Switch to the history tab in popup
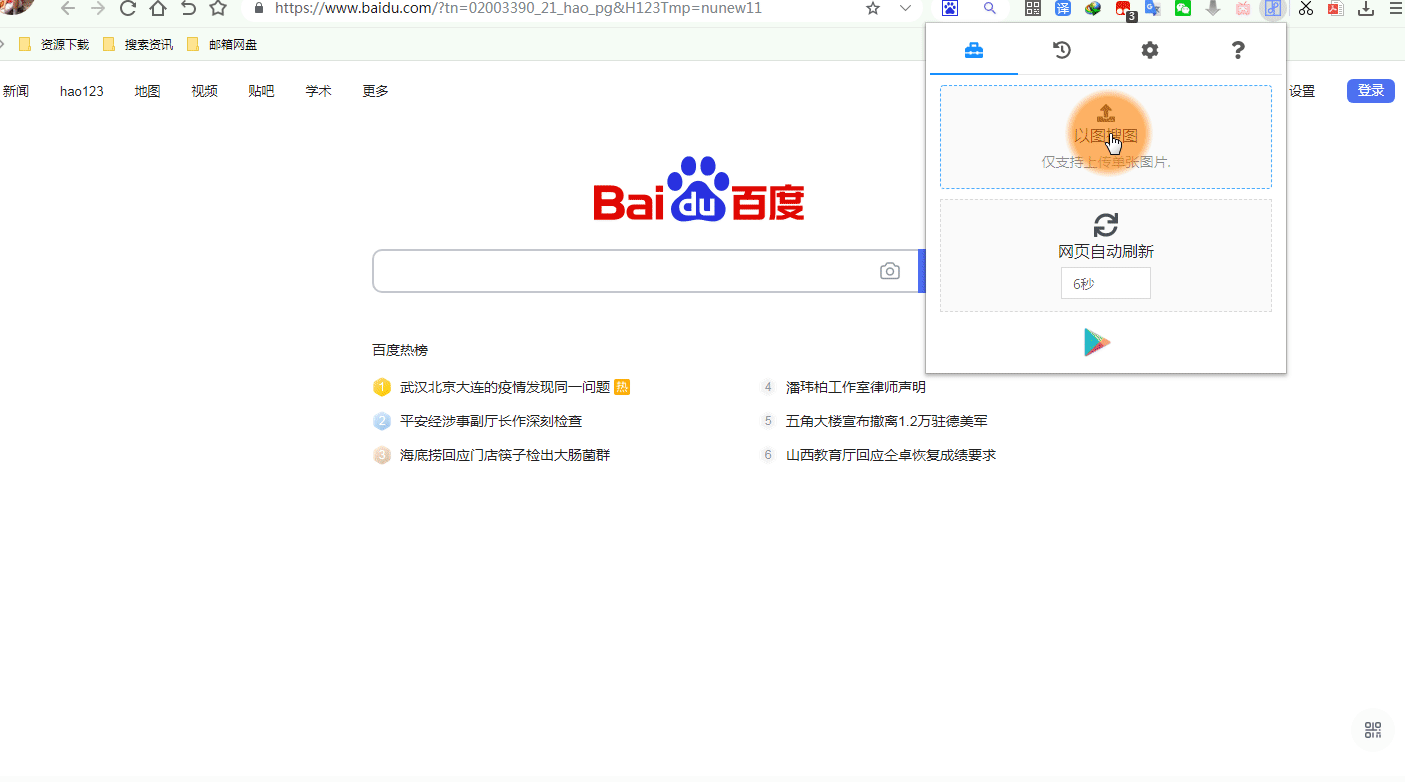This screenshot has height=782, width=1405. click(1062, 50)
